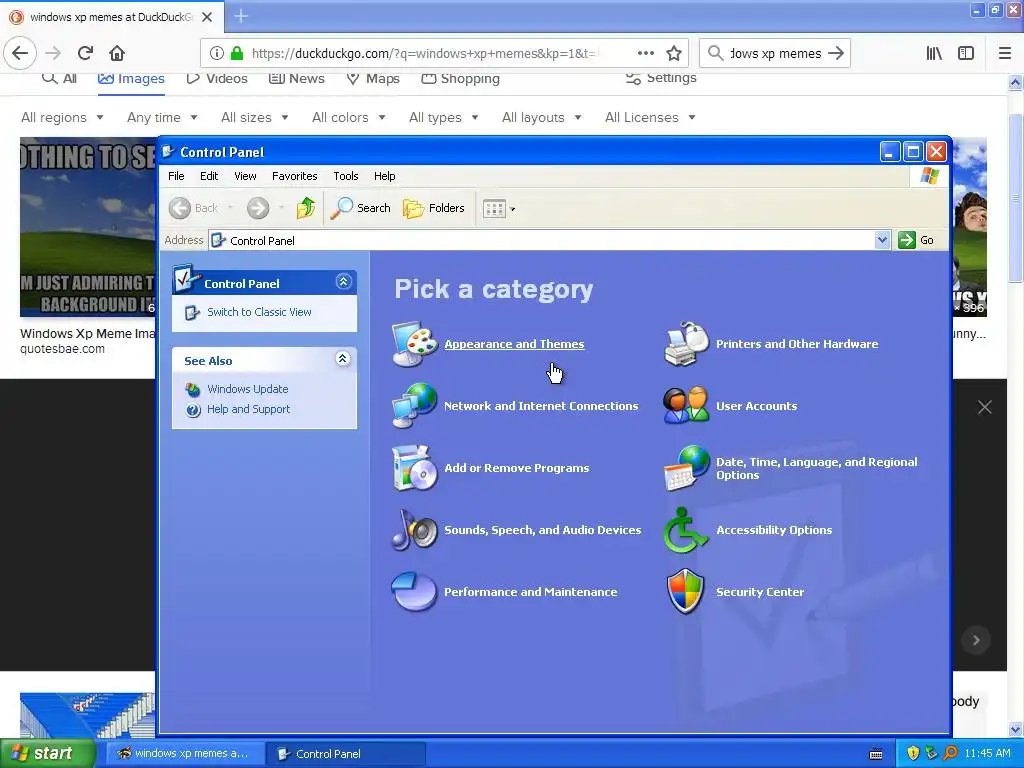Viewport: 1024px width, 768px height.
Task: Click the Go button beside address bar
Action: [x=916, y=240]
